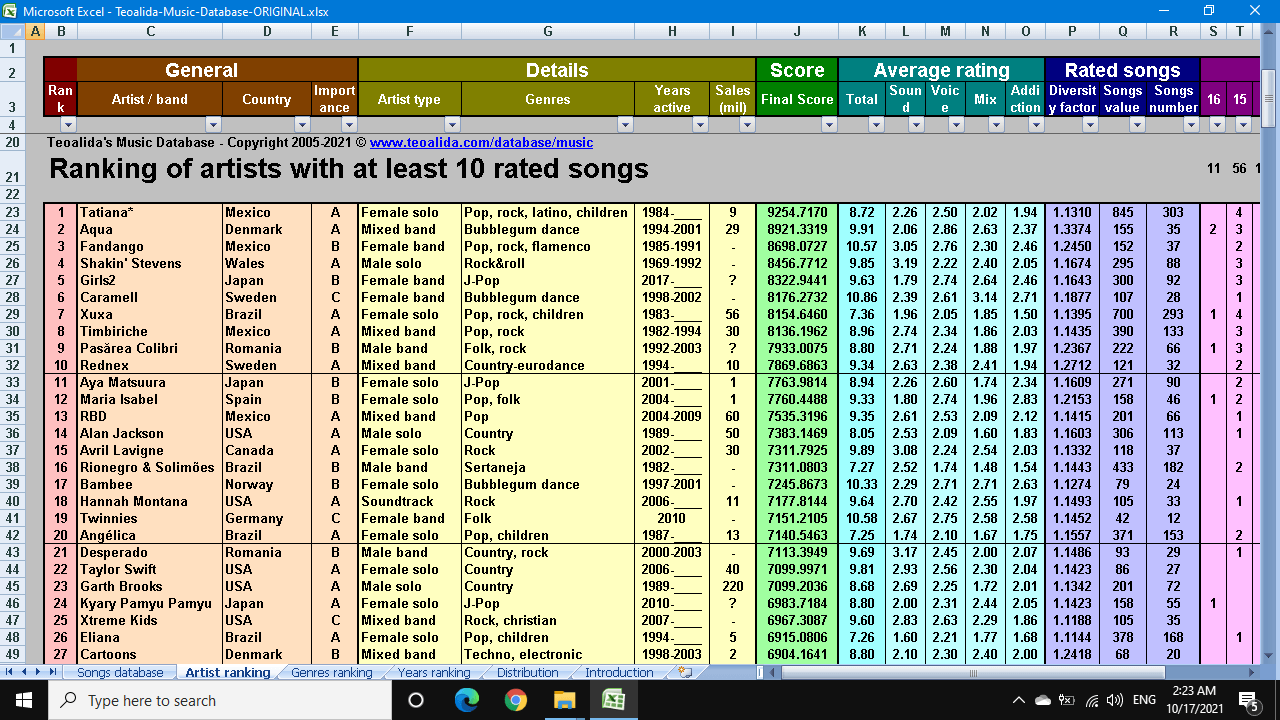Open the teoalida.com database music link

tap(481, 143)
